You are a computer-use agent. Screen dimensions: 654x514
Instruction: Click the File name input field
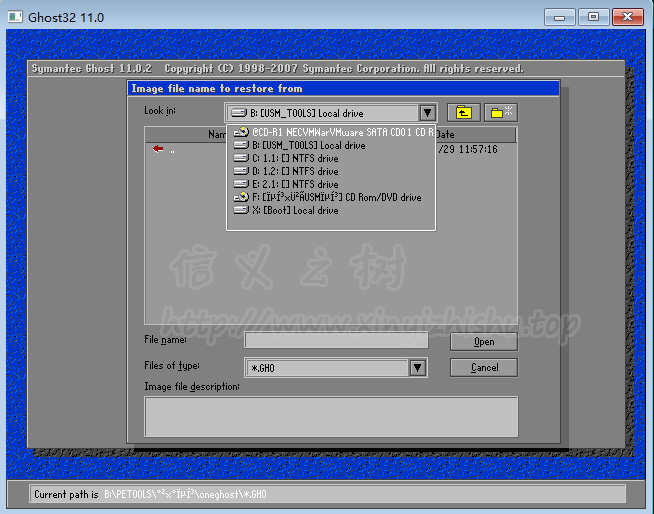coord(336,341)
